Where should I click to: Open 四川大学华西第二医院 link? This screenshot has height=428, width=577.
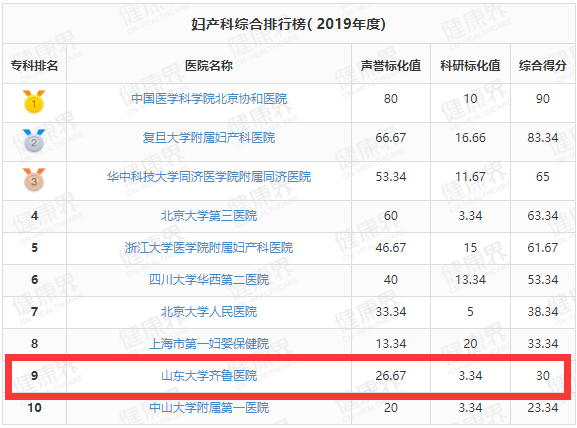pyautogui.click(x=209, y=280)
